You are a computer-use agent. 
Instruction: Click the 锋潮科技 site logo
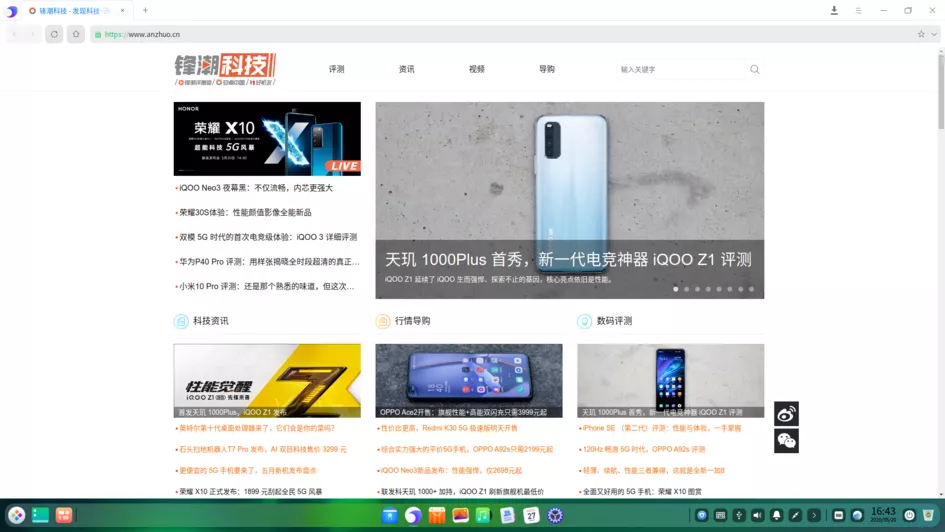[225, 69]
